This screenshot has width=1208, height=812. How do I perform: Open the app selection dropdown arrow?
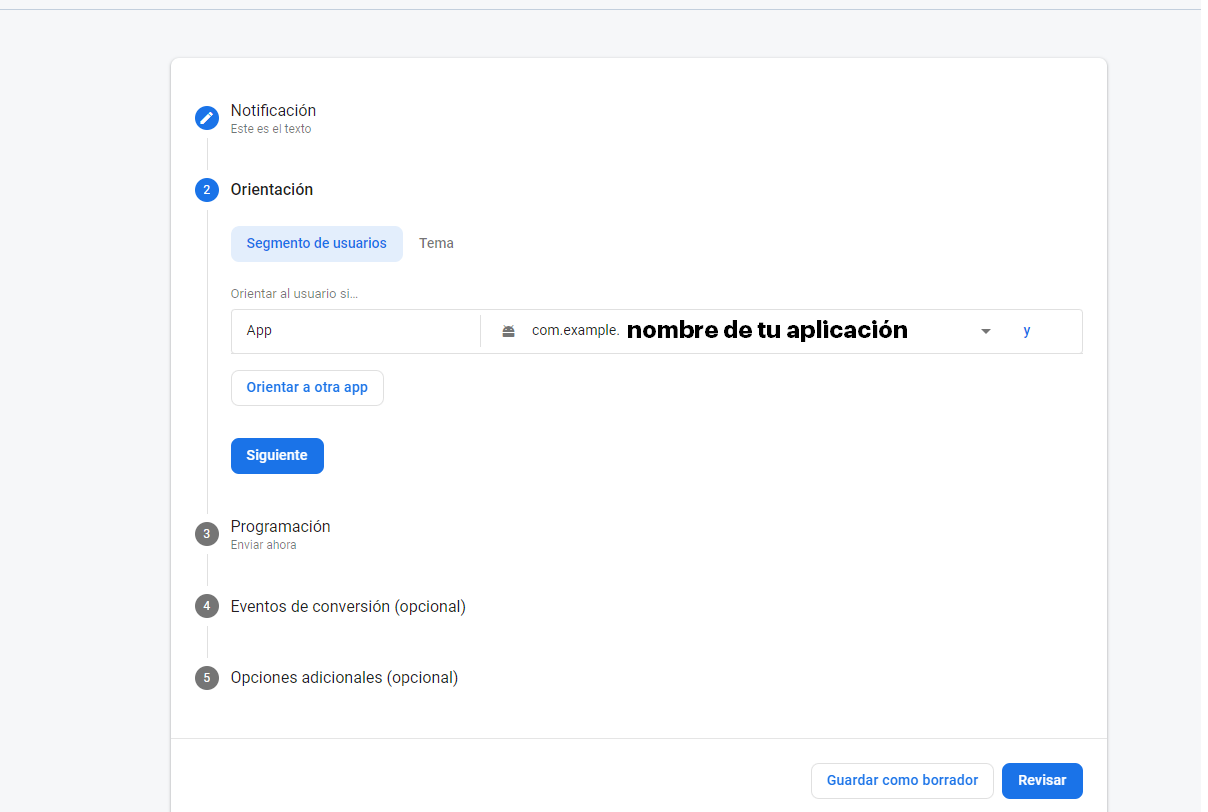point(986,331)
